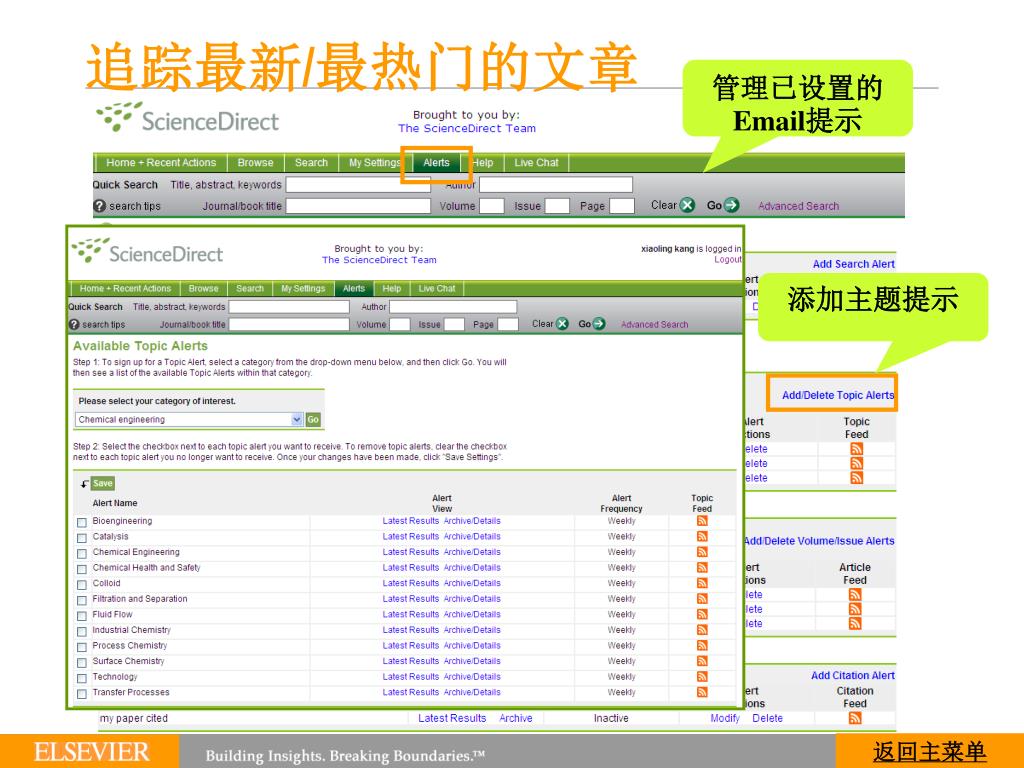1024x768 pixels.
Task: Click the Clear X icon in the front window
Action: click(x=562, y=324)
